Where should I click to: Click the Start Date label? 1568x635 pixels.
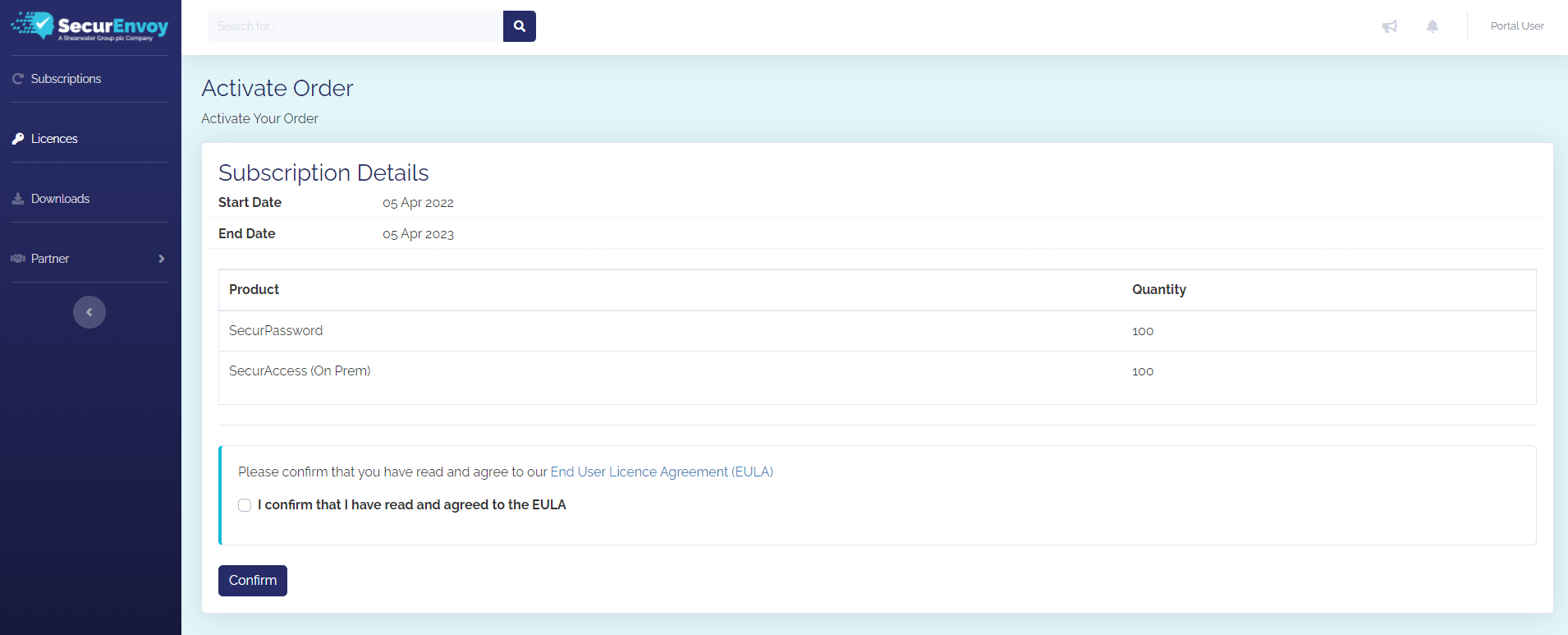(x=250, y=202)
